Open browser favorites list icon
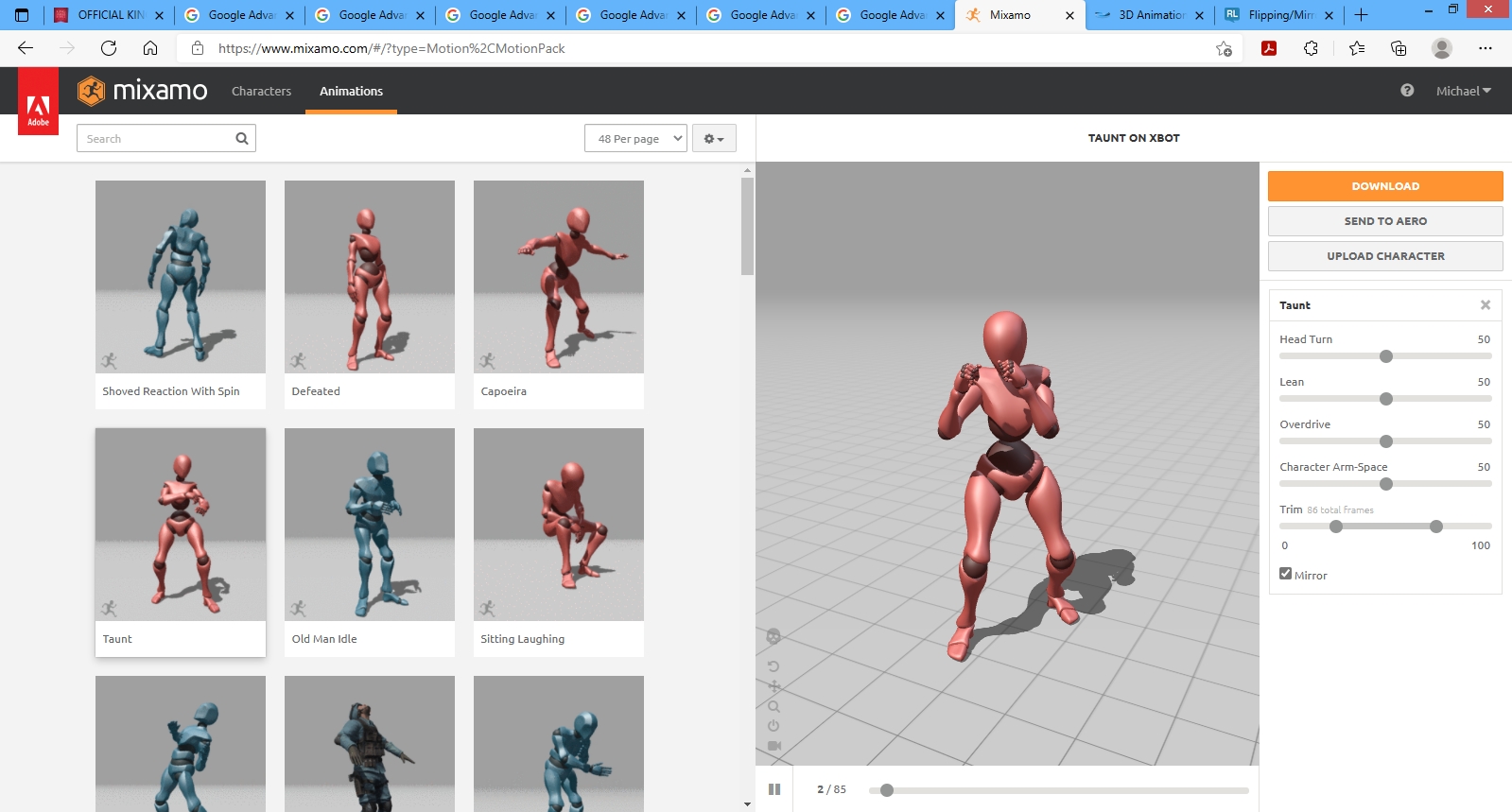The width and height of the screenshot is (1512, 812). (x=1357, y=48)
